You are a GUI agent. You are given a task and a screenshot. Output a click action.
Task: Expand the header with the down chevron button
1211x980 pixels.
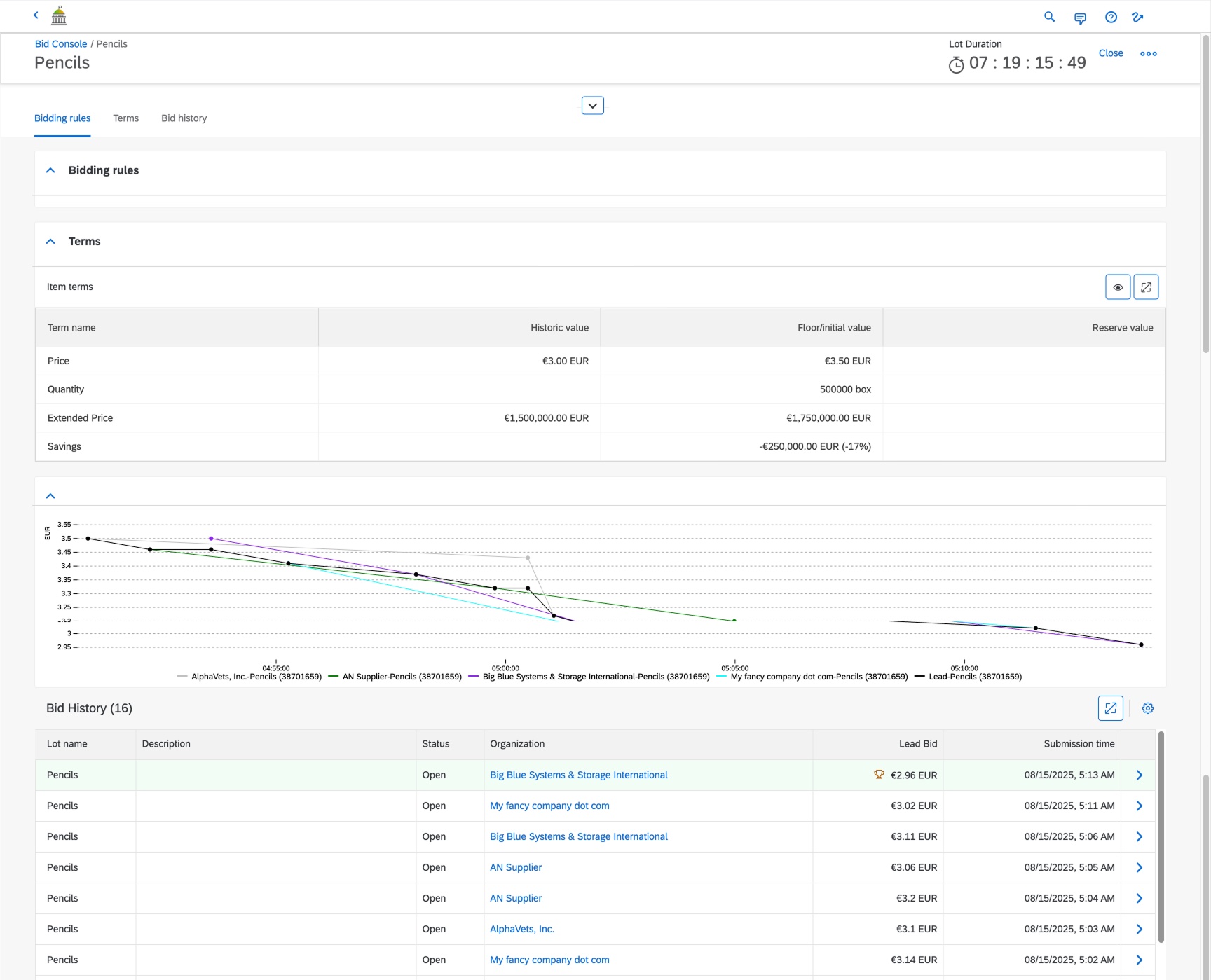tap(593, 106)
